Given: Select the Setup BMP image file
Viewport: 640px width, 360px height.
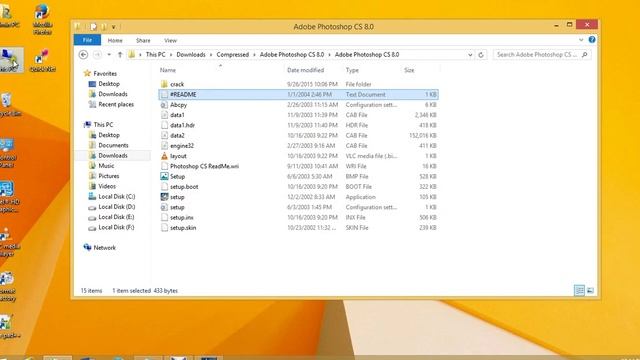Looking at the screenshot, I should click(x=298, y=176).
